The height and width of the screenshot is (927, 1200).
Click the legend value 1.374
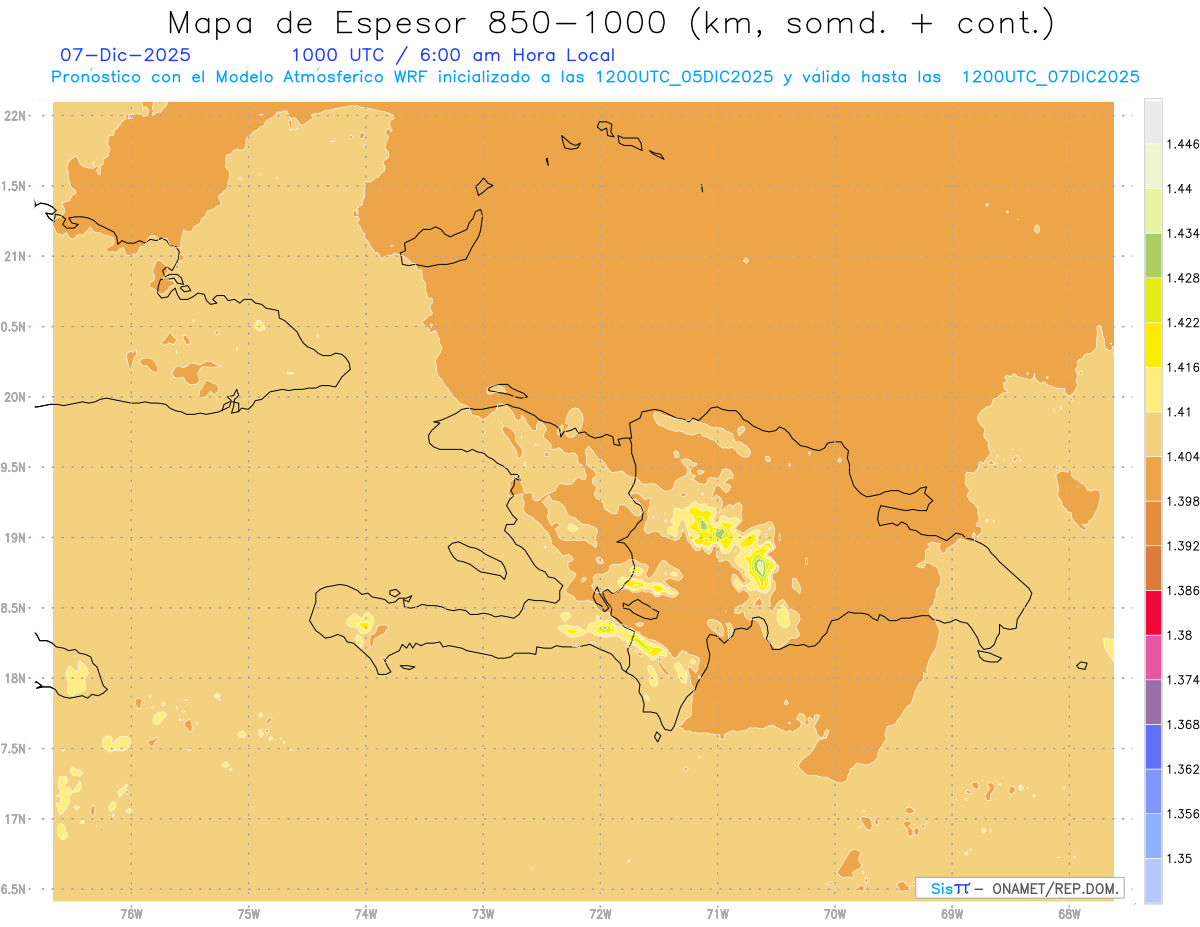click(x=1184, y=680)
